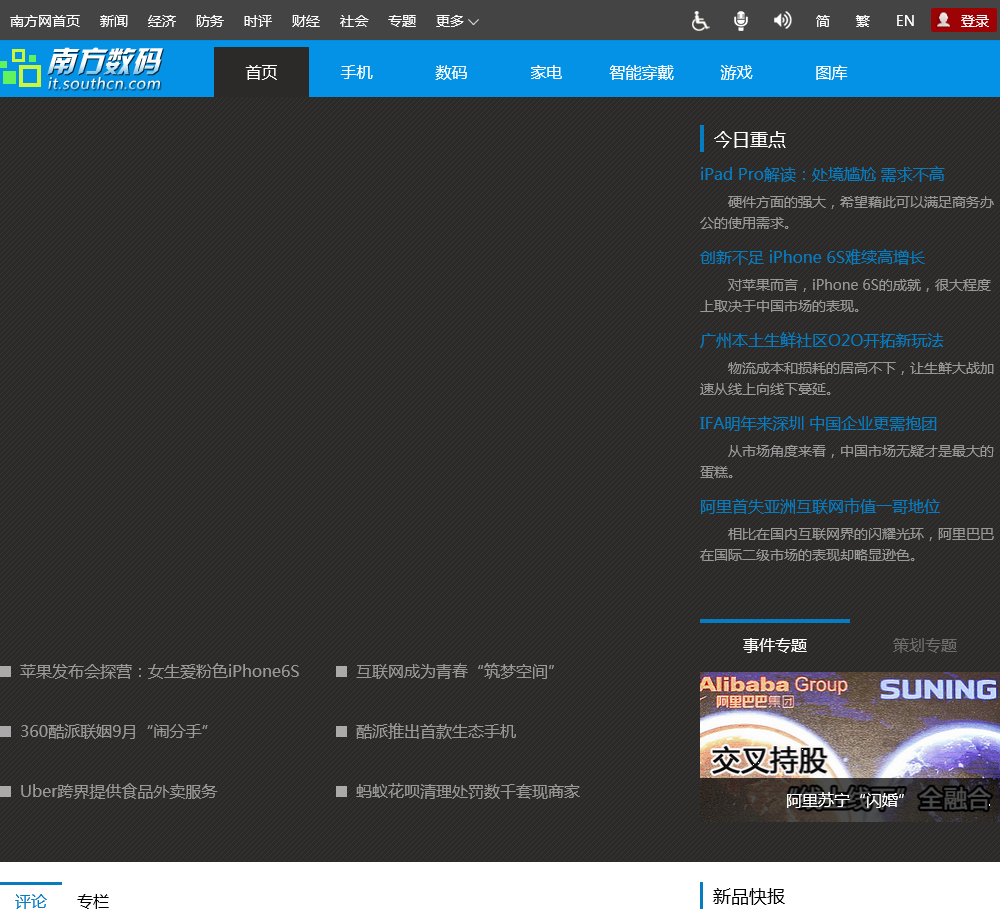The height and width of the screenshot is (909, 1000).
Task: Switch to traditional Chinese 繁
Action: 862,21
